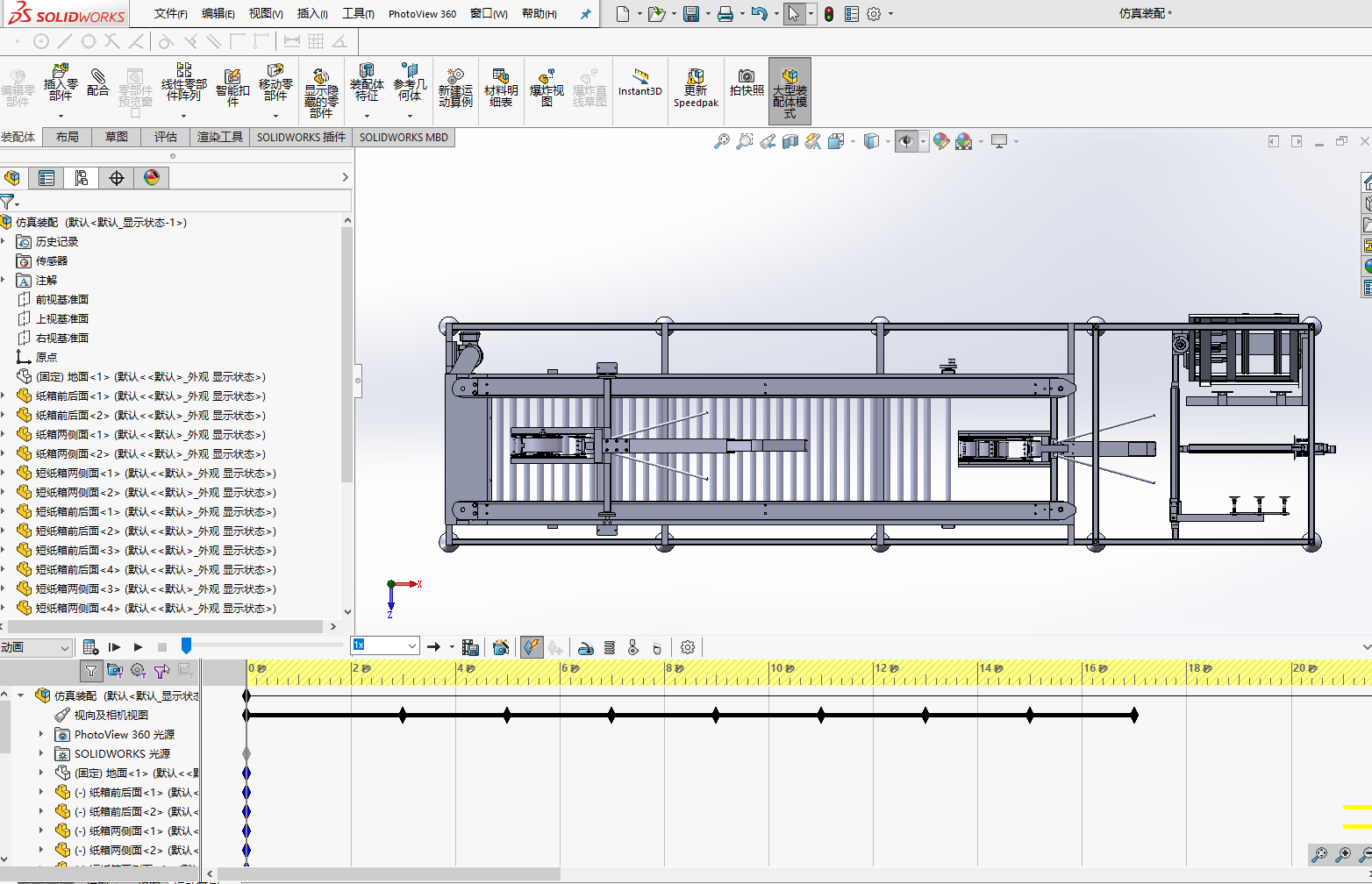This screenshot has height=884, width=1372.
Task: Click the animation time slider handle
Action: tap(186, 646)
